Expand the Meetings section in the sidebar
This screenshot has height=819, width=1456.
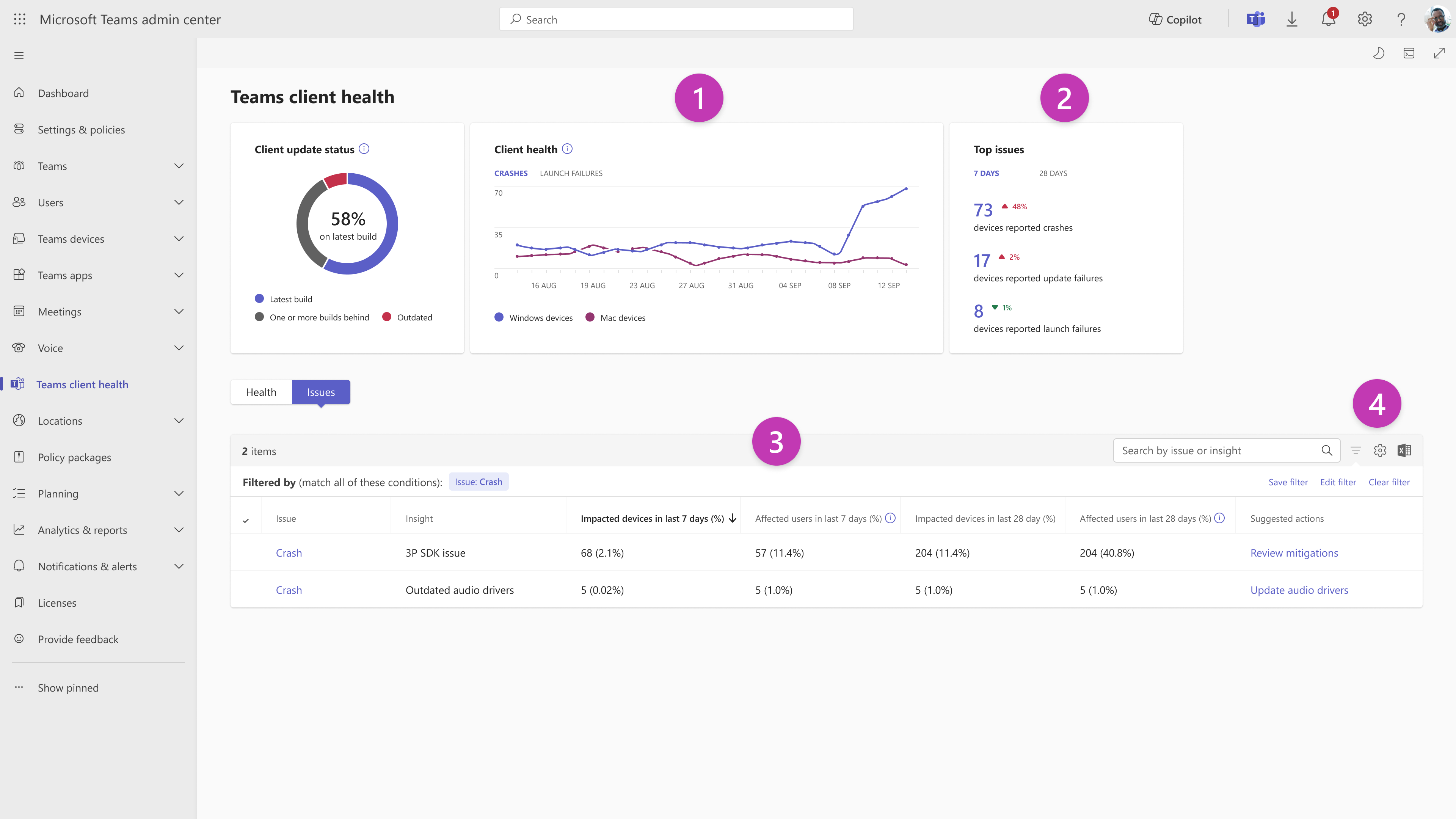[179, 311]
